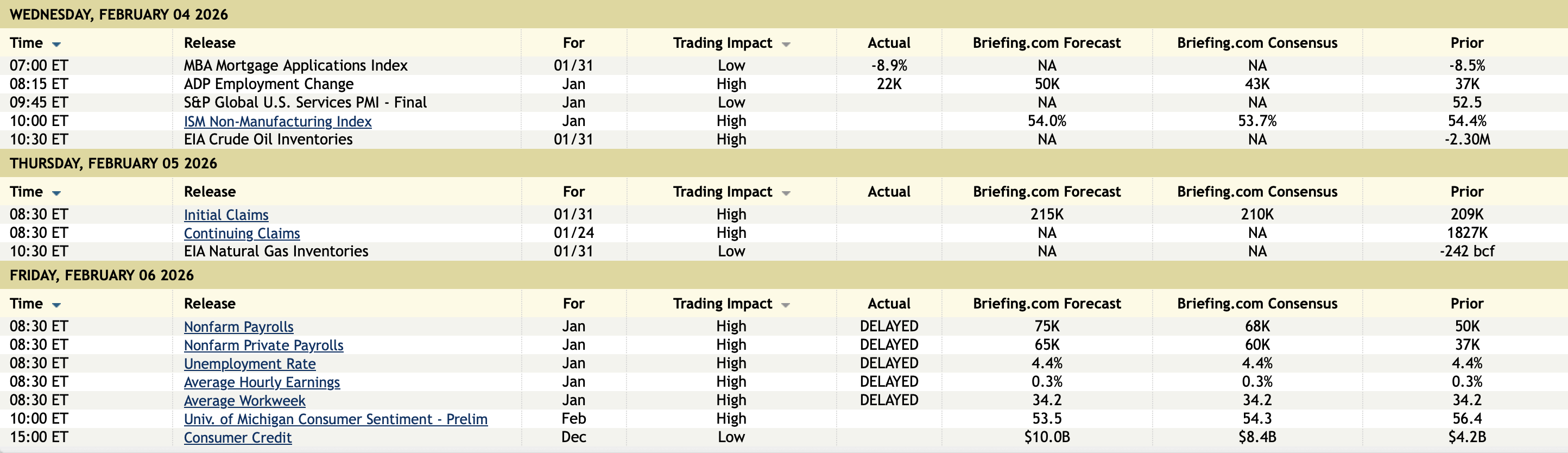1568x453 pixels.
Task: View the Unemployment Rate release link
Action: pyautogui.click(x=250, y=363)
